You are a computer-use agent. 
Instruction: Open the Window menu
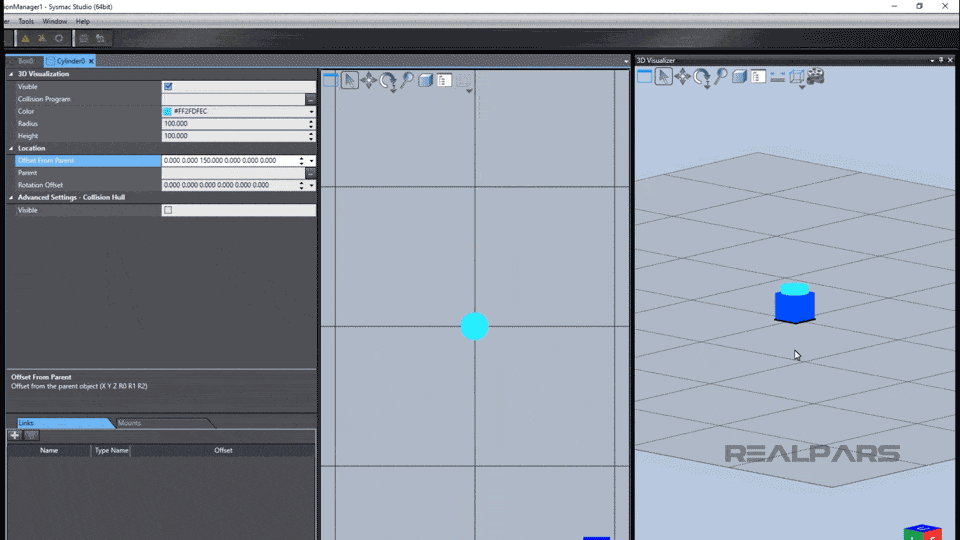coord(54,21)
